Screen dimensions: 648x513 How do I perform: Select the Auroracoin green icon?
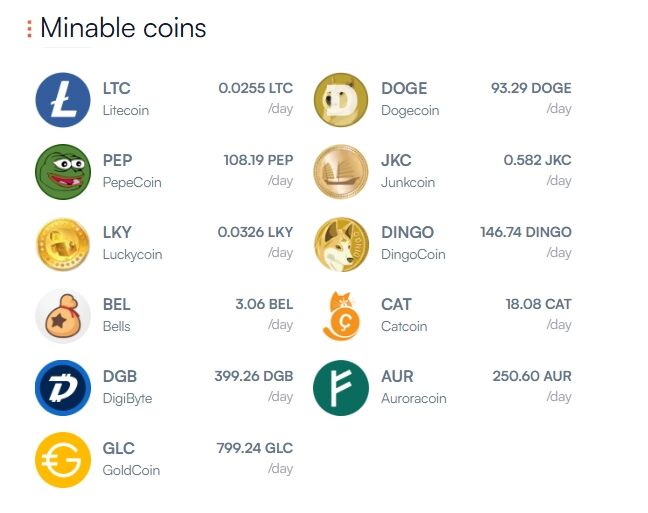click(341, 387)
